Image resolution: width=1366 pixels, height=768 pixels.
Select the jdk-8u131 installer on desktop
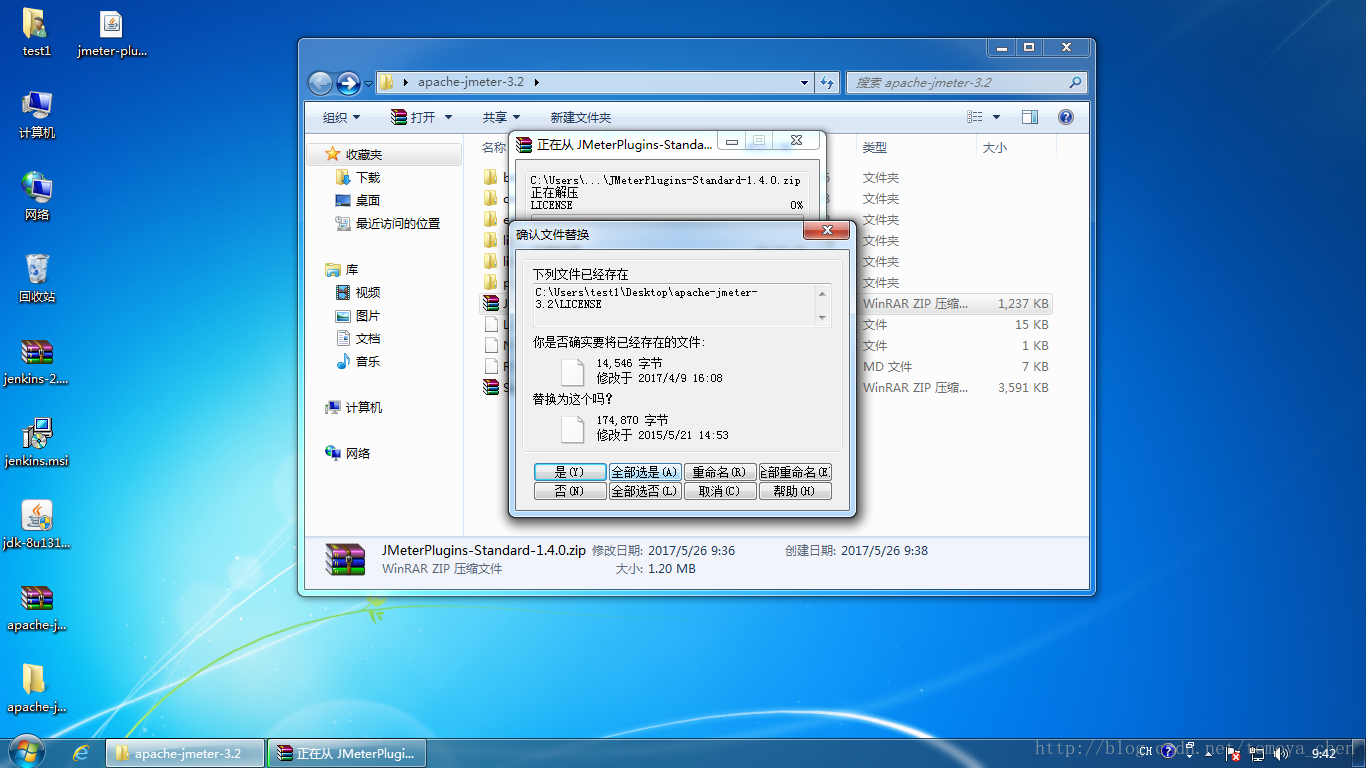(x=36, y=525)
